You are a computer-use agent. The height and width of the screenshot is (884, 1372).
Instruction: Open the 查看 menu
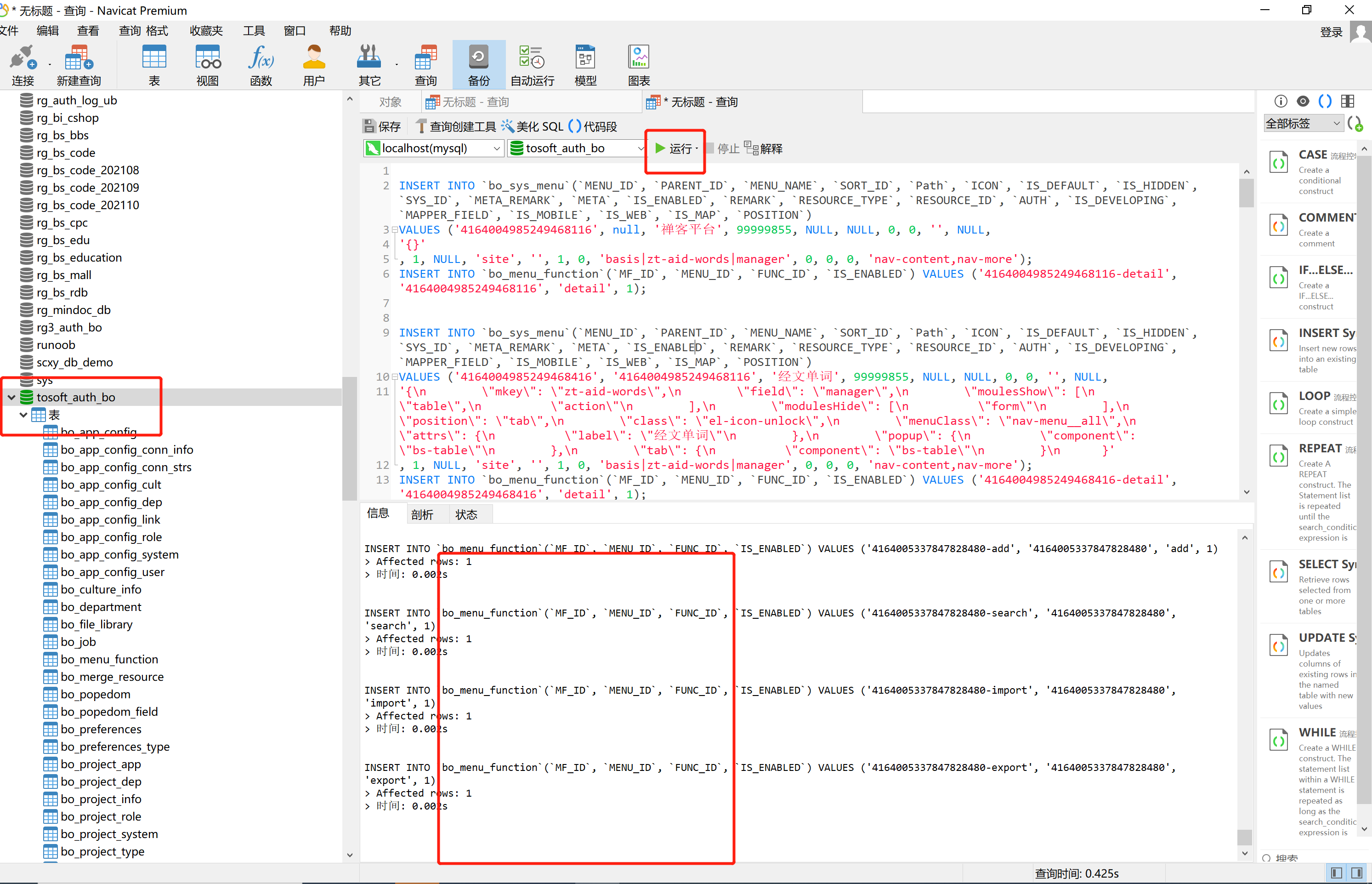[x=88, y=30]
